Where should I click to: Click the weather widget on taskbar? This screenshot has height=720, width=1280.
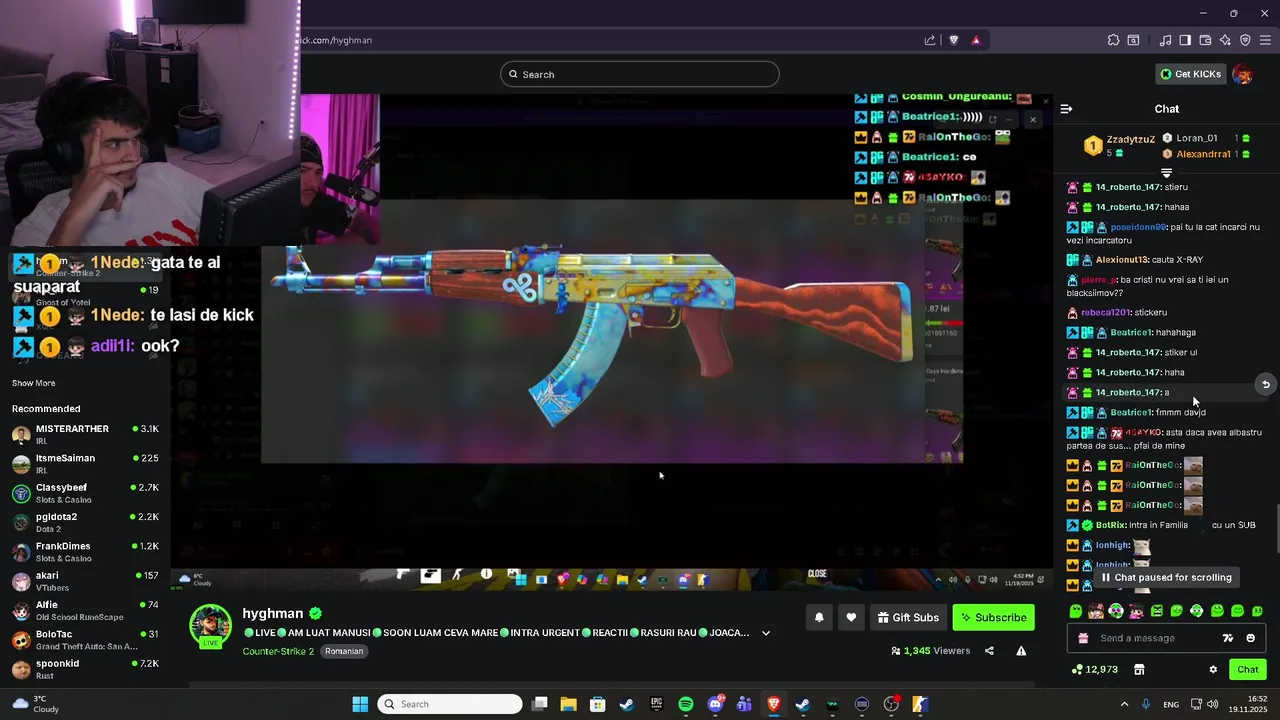click(x=36, y=704)
